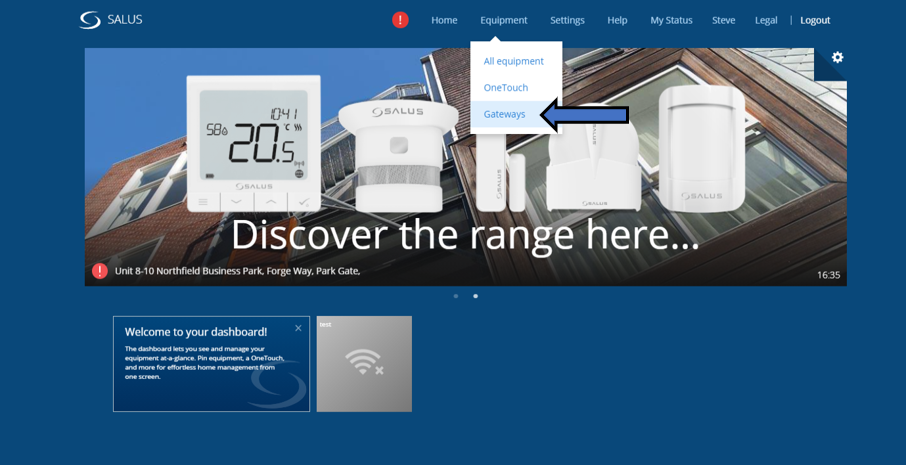This screenshot has width=908, height=467.
Task: Select All equipment from the dropdown
Action: pos(514,61)
